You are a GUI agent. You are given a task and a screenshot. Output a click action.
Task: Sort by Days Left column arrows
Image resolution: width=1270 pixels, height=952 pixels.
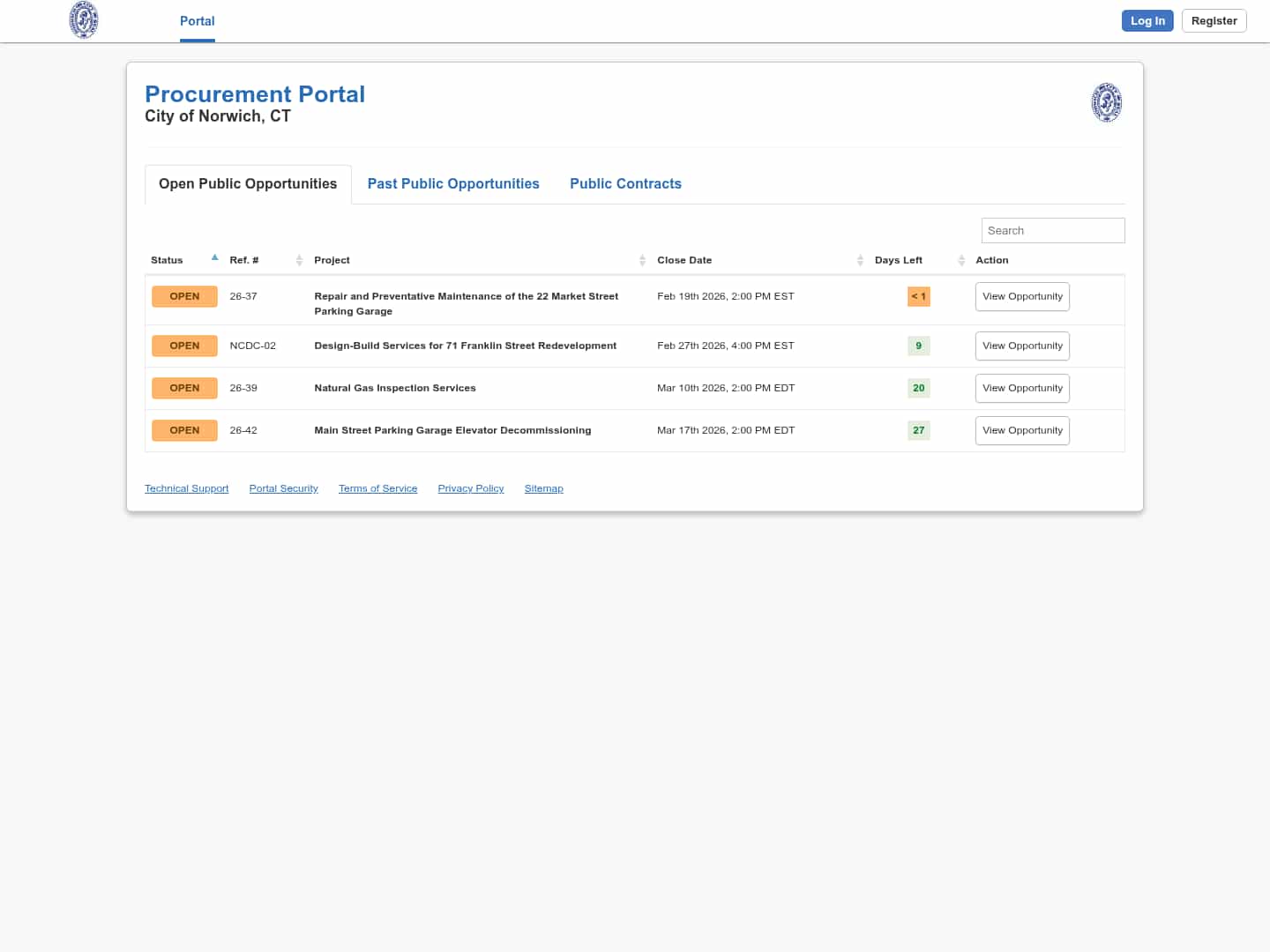tap(961, 260)
